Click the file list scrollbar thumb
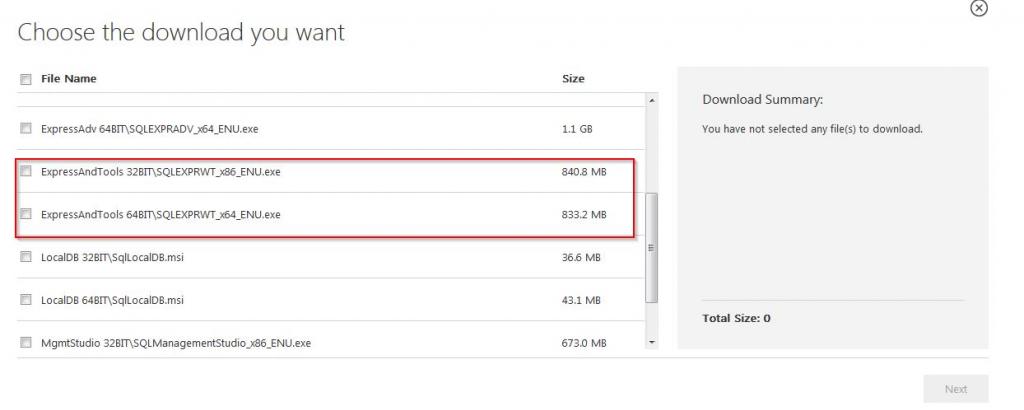1024x410 pixels. click(x=652, y=248)
